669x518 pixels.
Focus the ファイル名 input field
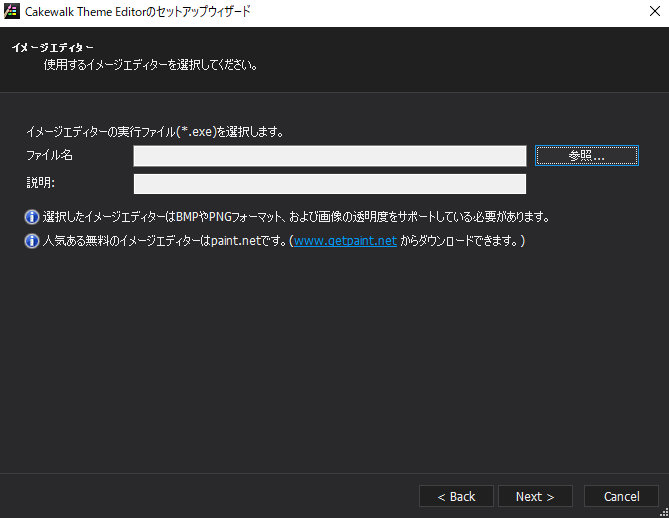[x=330, y=156]
